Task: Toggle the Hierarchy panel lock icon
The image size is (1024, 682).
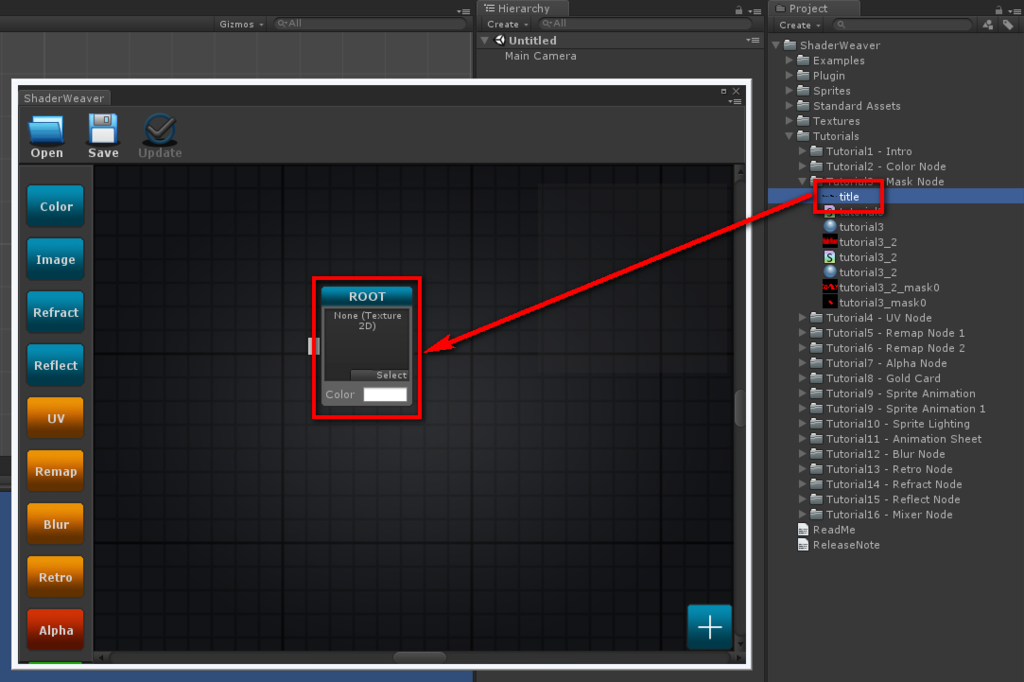Action: point(739,10)
